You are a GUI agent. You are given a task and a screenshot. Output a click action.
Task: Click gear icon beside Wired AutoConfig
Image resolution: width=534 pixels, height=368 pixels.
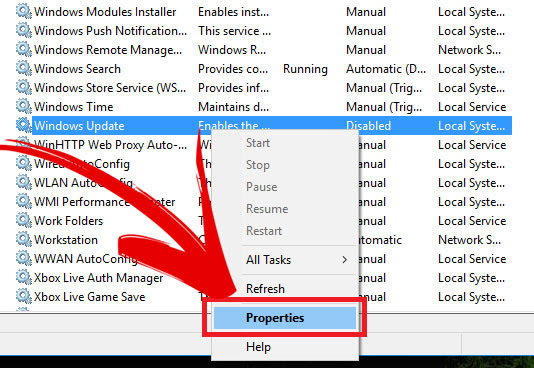pyautogui.click(x=23, y=164)
